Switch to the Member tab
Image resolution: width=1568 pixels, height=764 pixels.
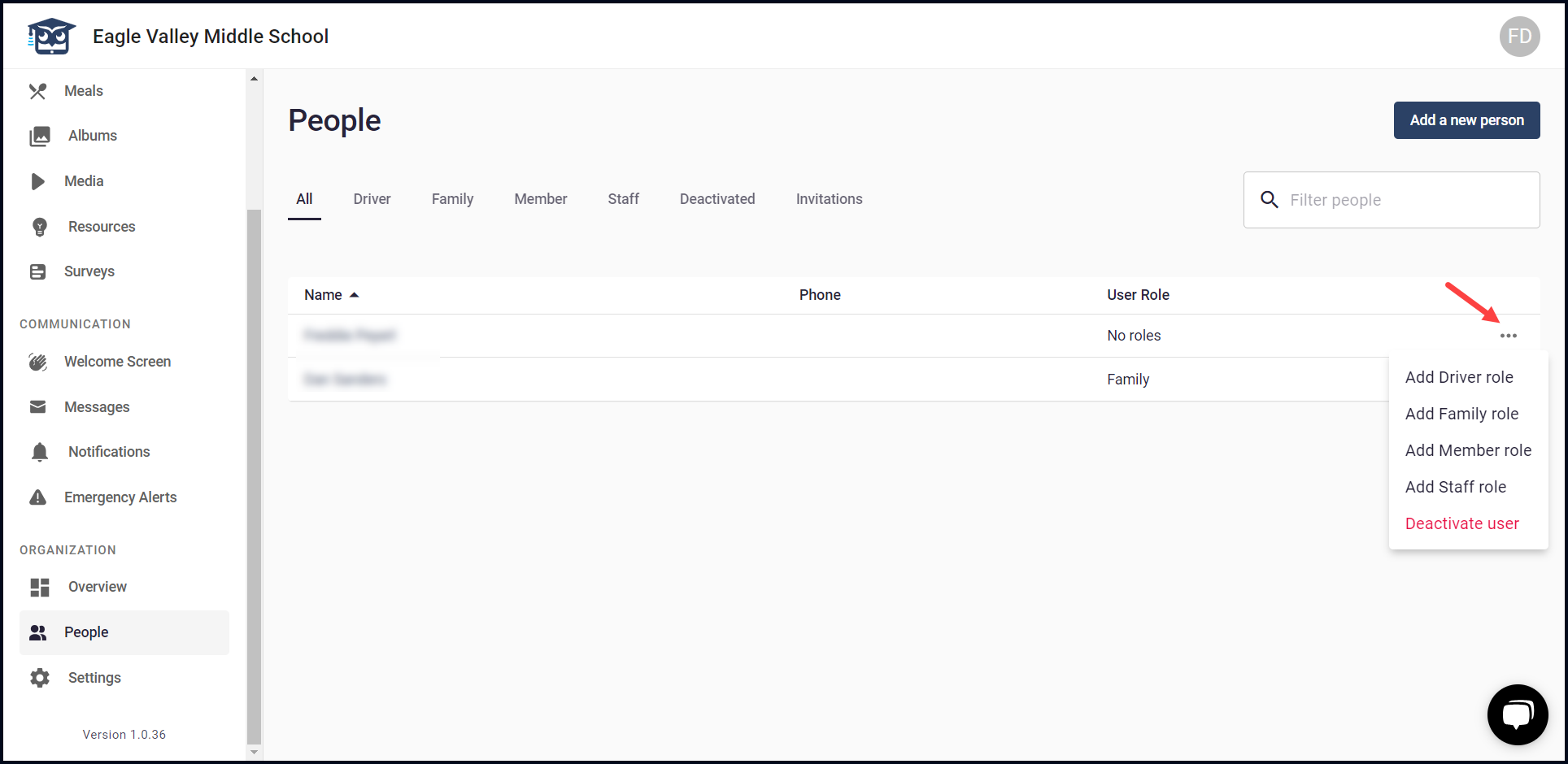pyautogui.click(x=541, y=199)
